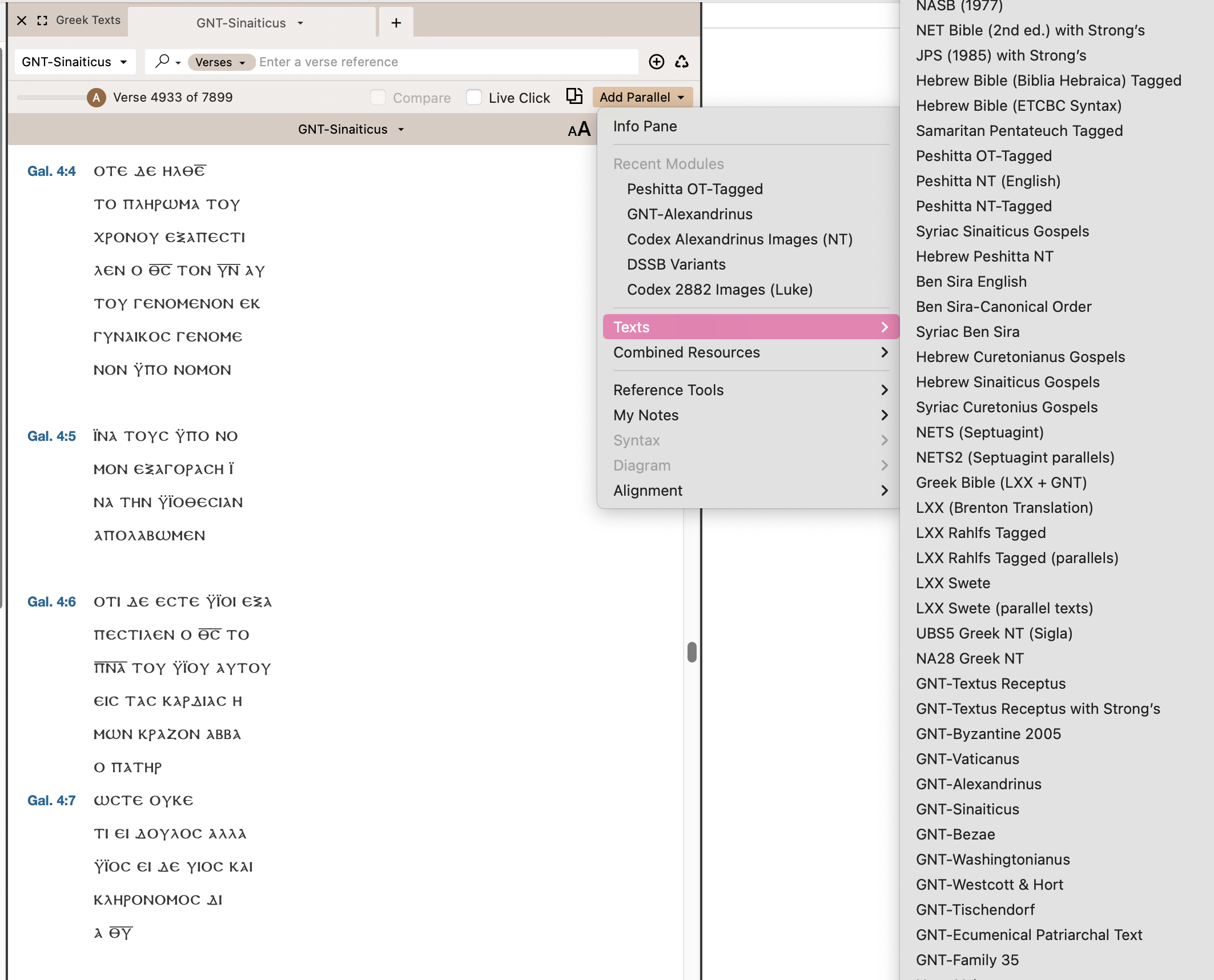Select Greek Bible (LXX + GNT)
The width and height of the screenshot is (1214, 980).
[x=1001, y=483]
